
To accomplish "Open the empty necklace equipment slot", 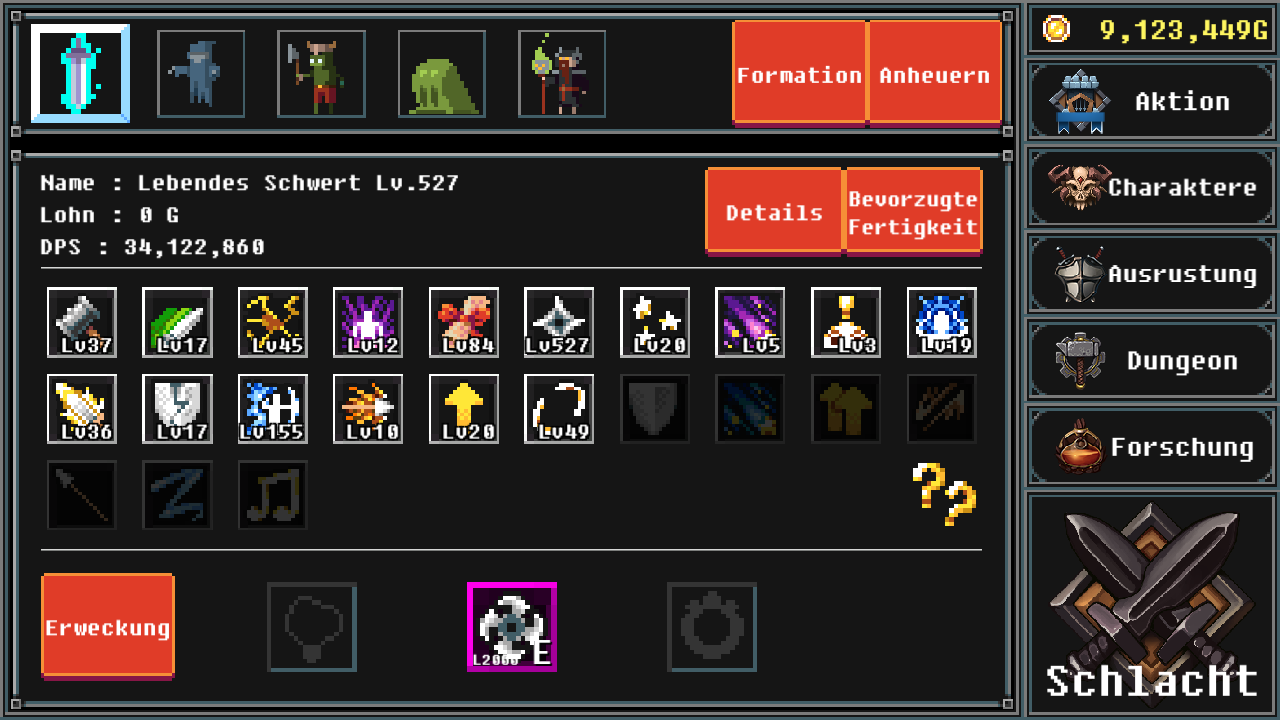I will click(312, 627).
